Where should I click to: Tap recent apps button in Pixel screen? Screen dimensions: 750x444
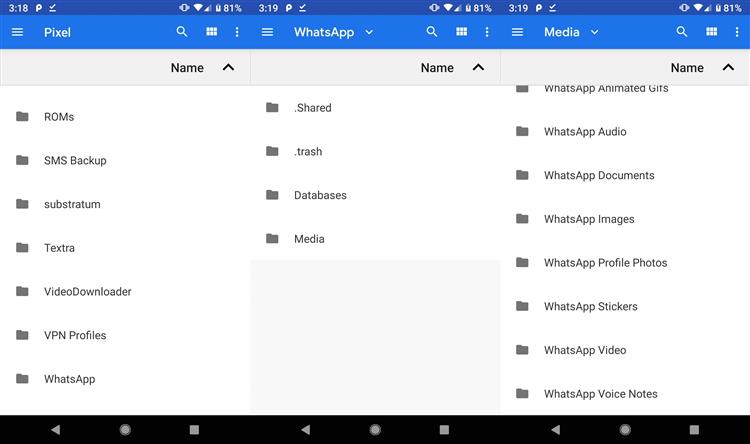tap(194, 430)
